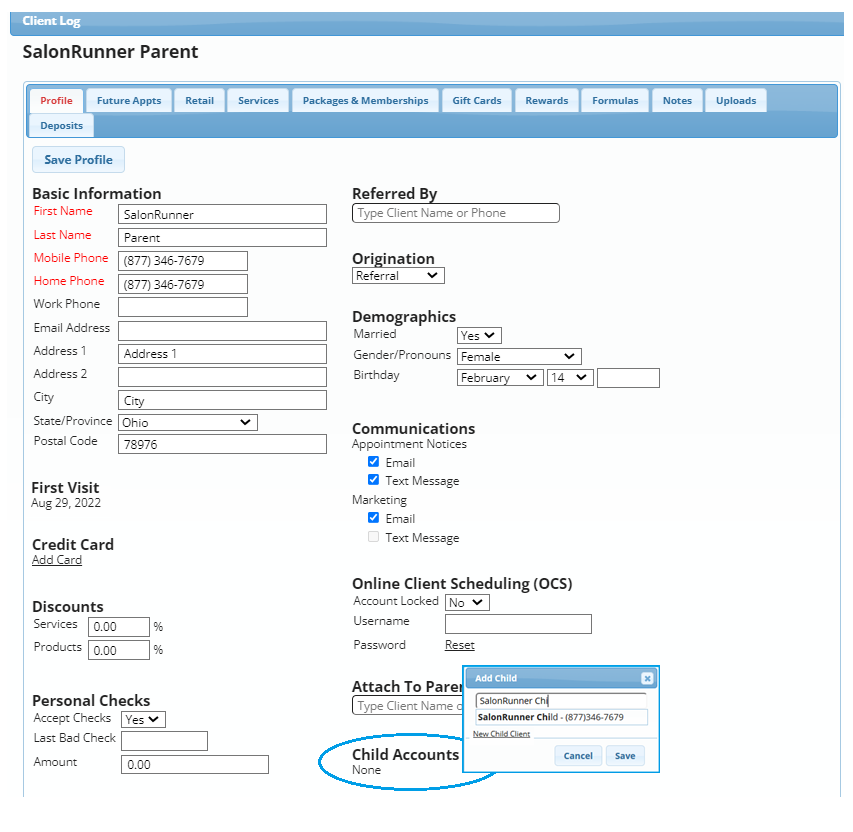Click the Client Log header title
Image resolution: width=853 pixels, height=832 pixels.
click(51, 21)
